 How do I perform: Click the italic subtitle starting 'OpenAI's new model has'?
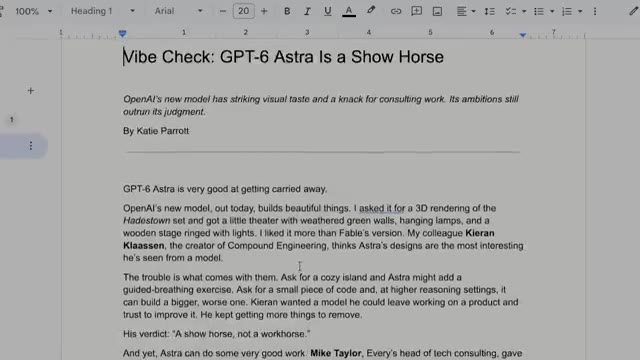tap(321, 105)
